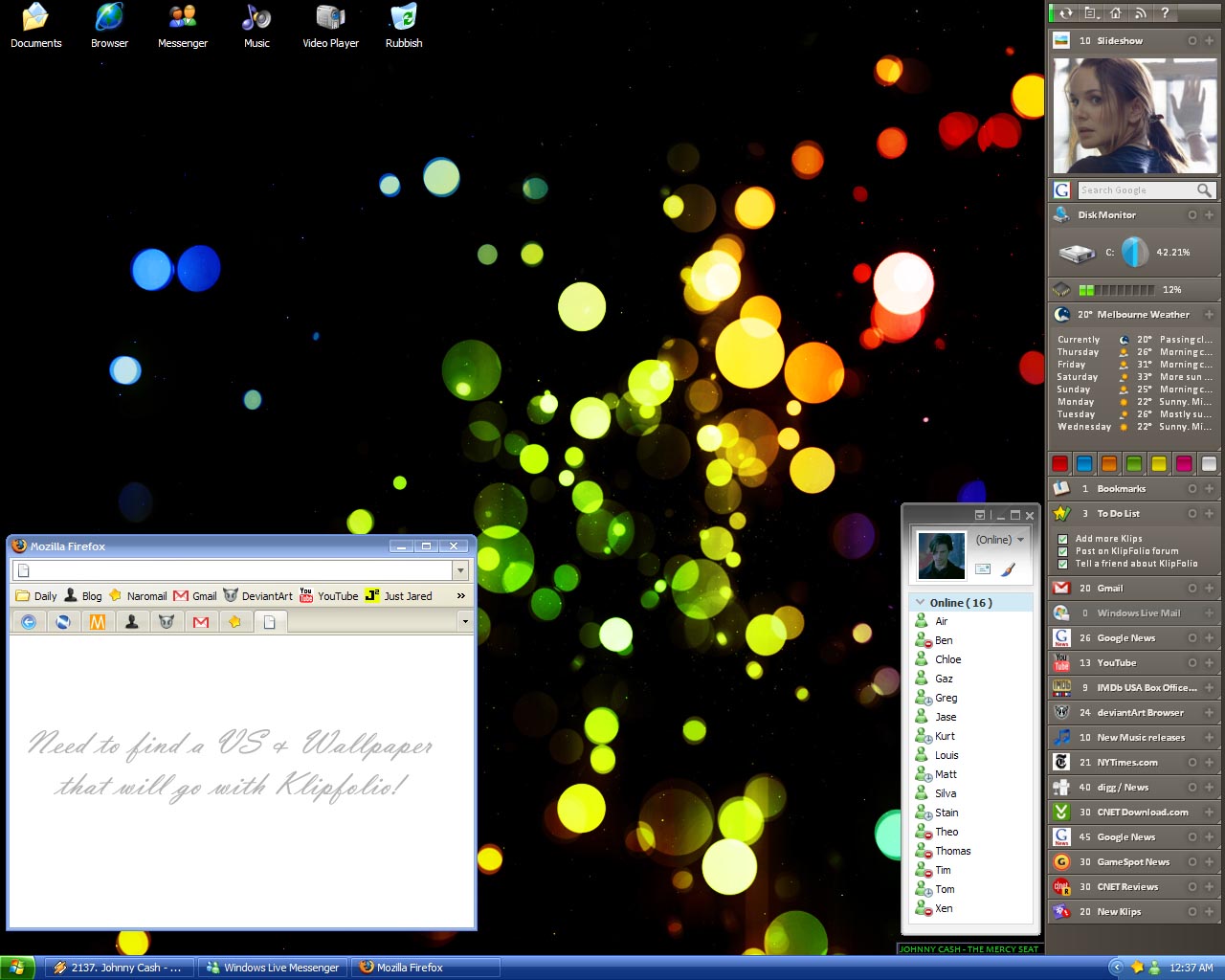
Task: Click the Windows Start button
Action: coord(17,968)
